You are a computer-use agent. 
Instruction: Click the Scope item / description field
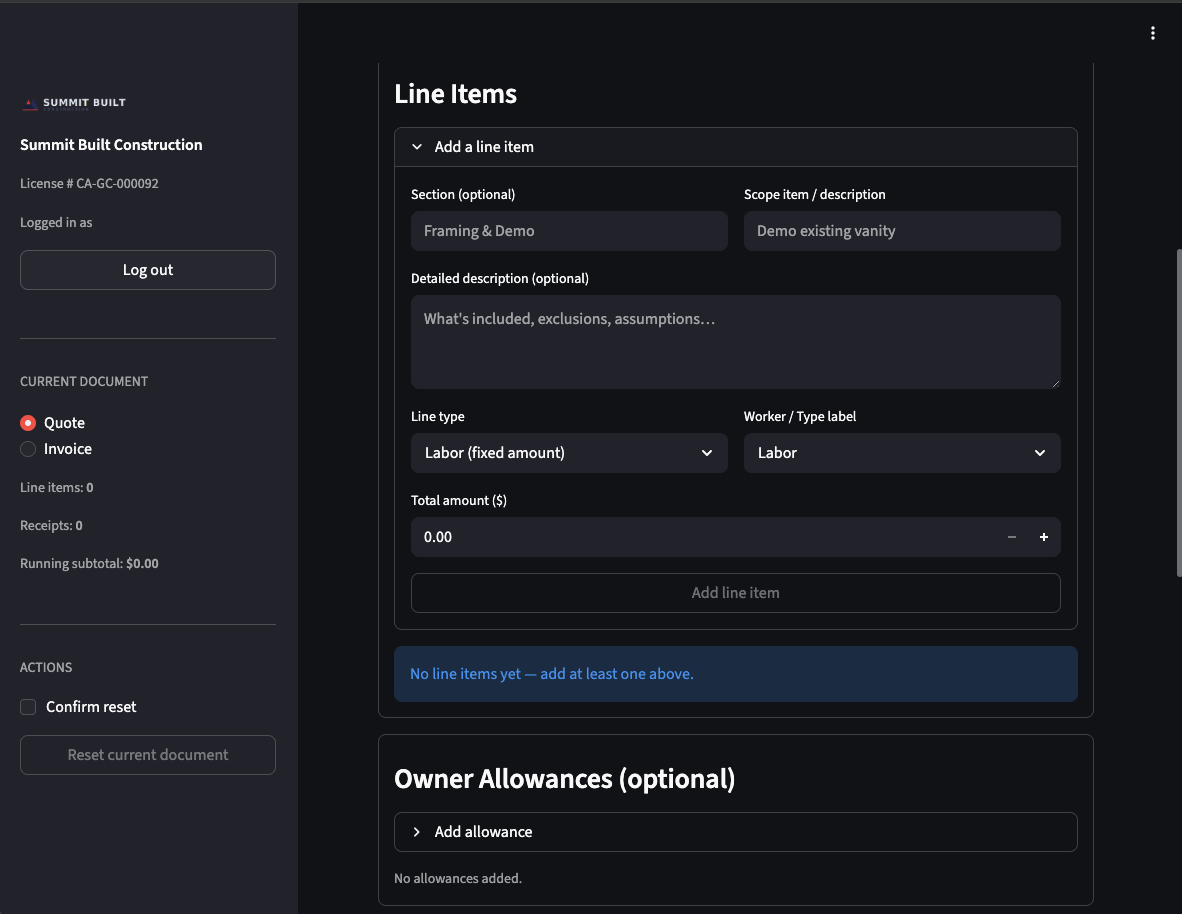click(902, 231)
